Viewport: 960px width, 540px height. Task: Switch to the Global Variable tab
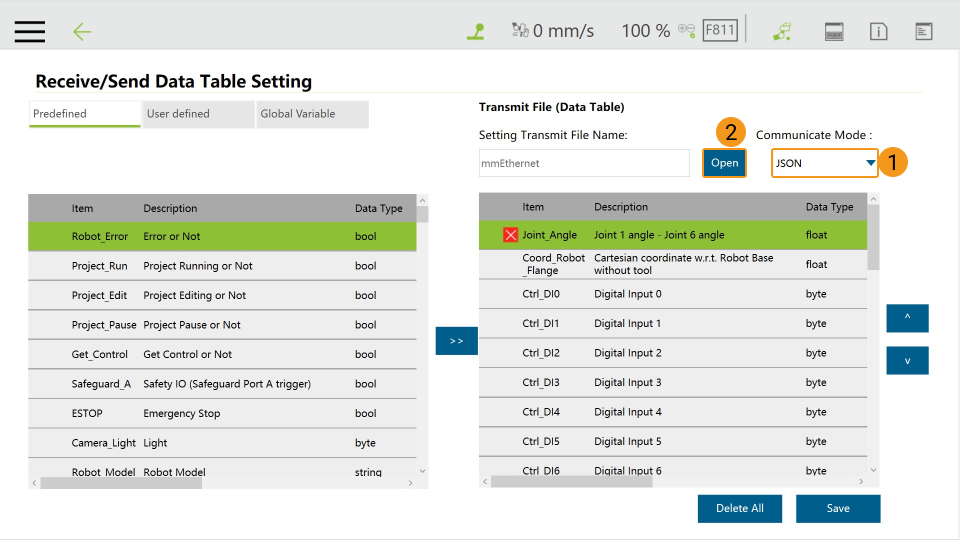click(312, 114)
